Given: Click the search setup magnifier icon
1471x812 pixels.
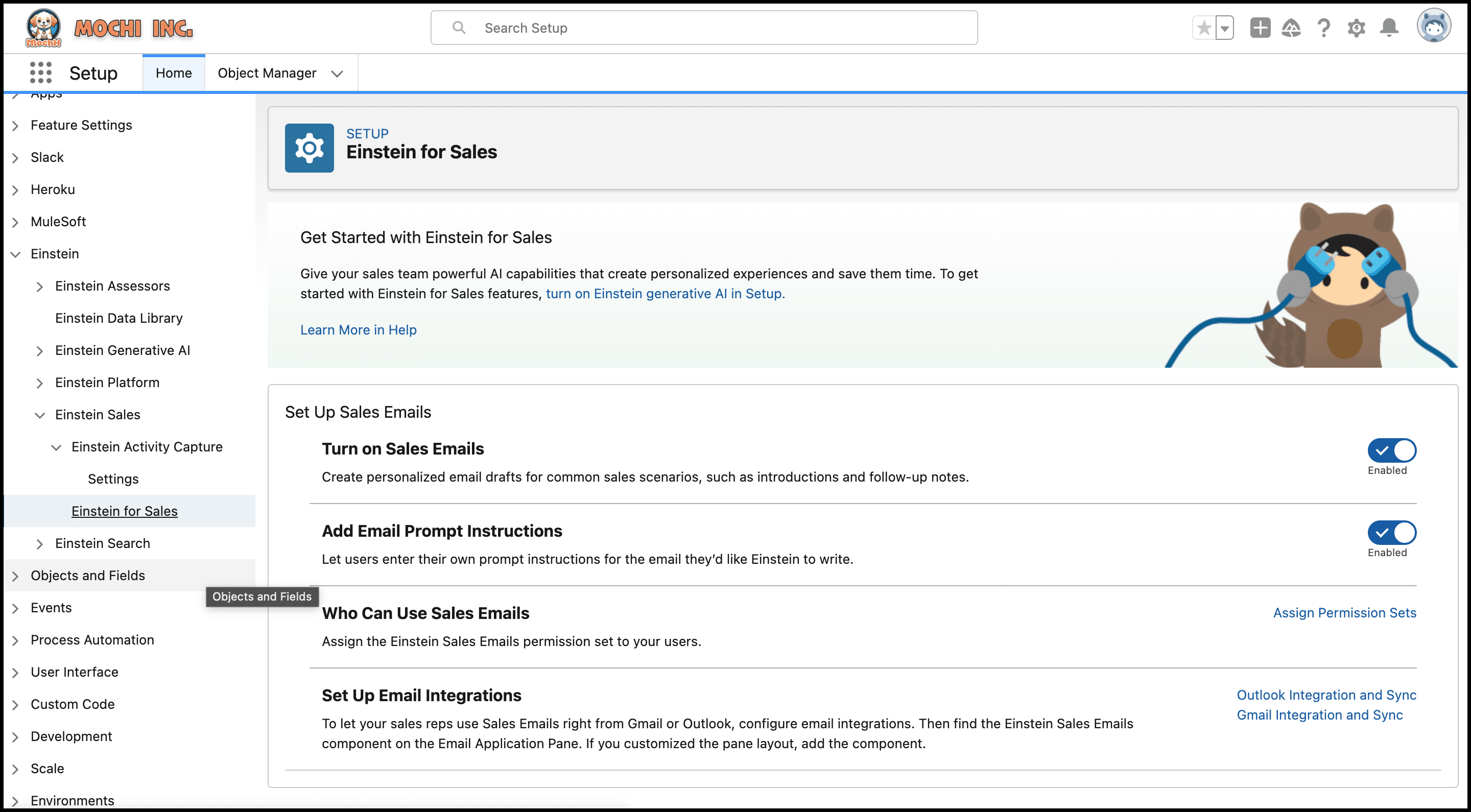Looking at the screenshot, I should click(459, 27).
